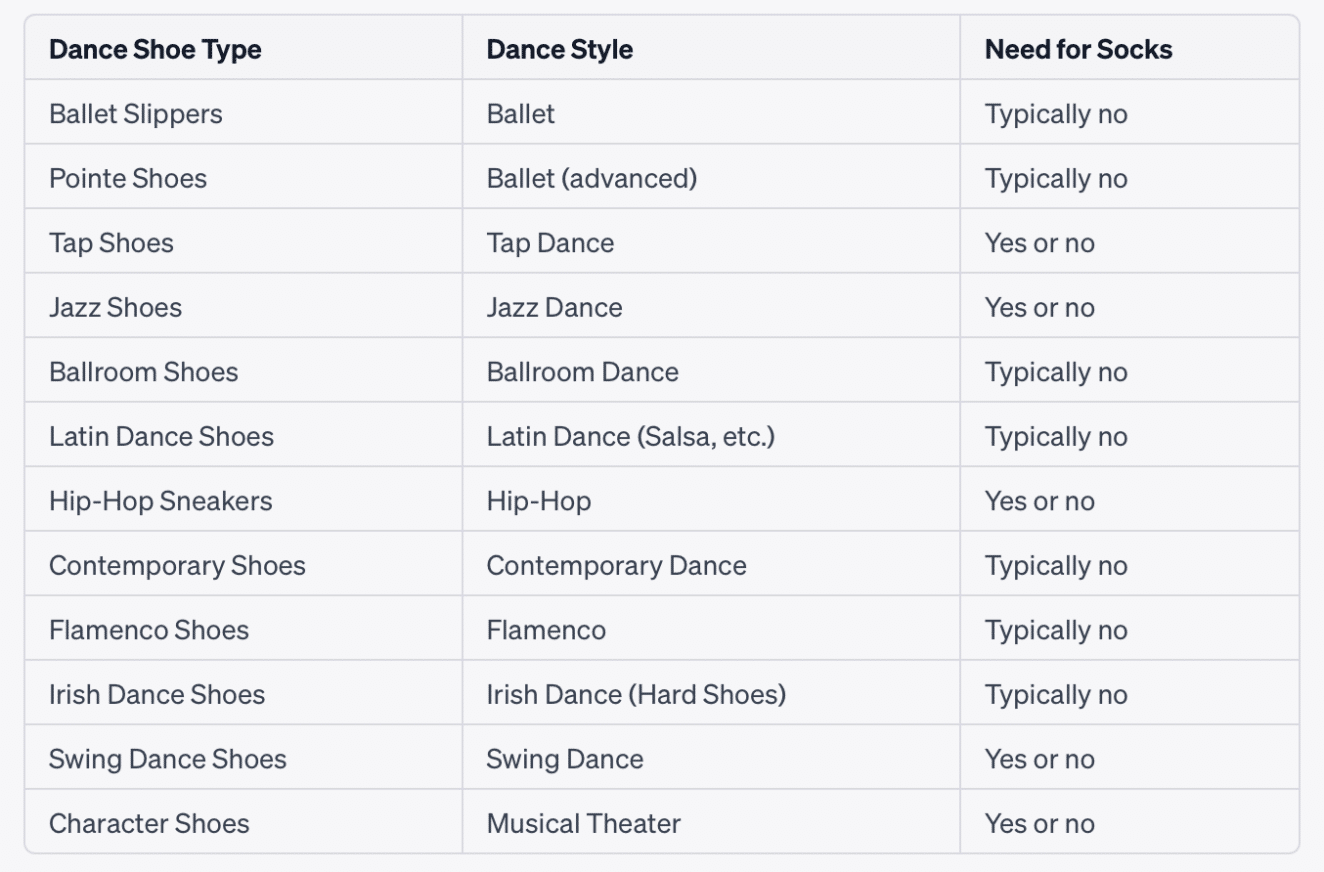The image size is (1324, 872).
Task: Select the "Tap Shoes" cell
Action: (x=111, y=243)
